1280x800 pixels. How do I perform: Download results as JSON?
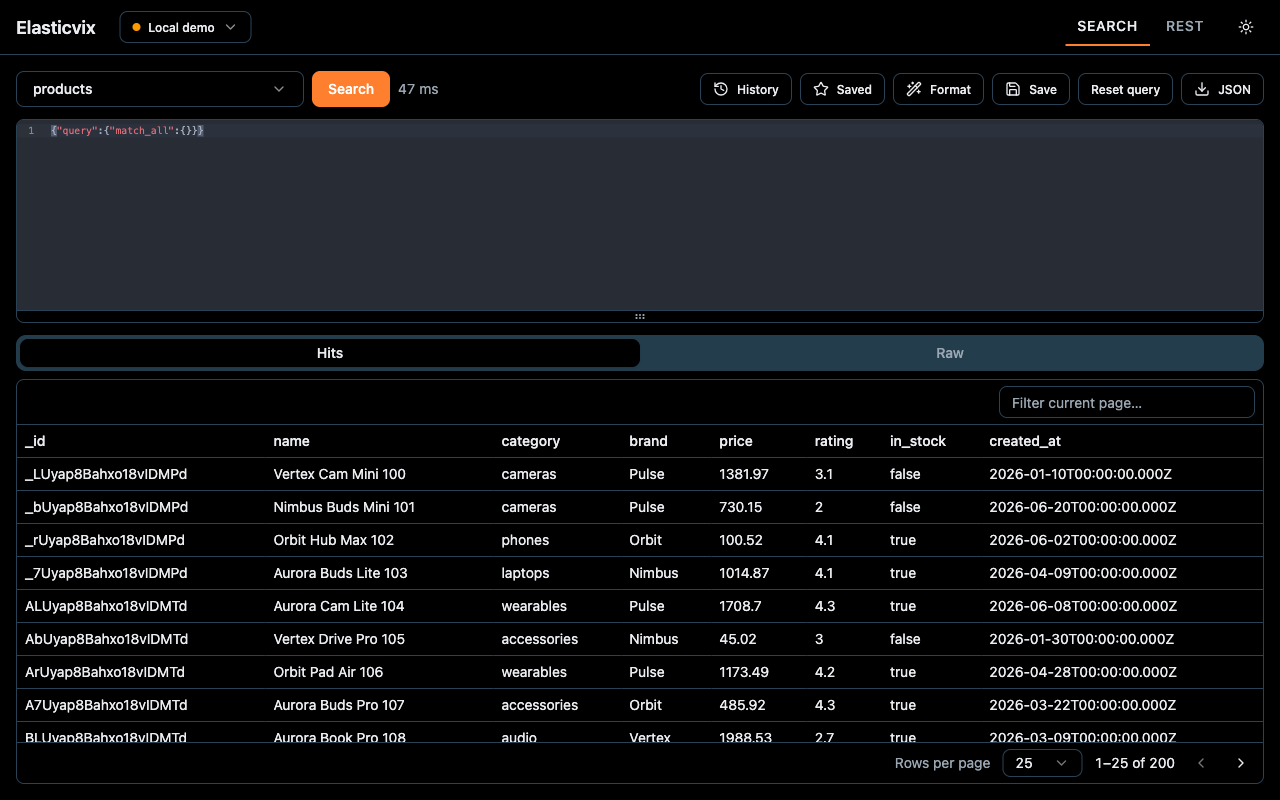coord(1222,89)
